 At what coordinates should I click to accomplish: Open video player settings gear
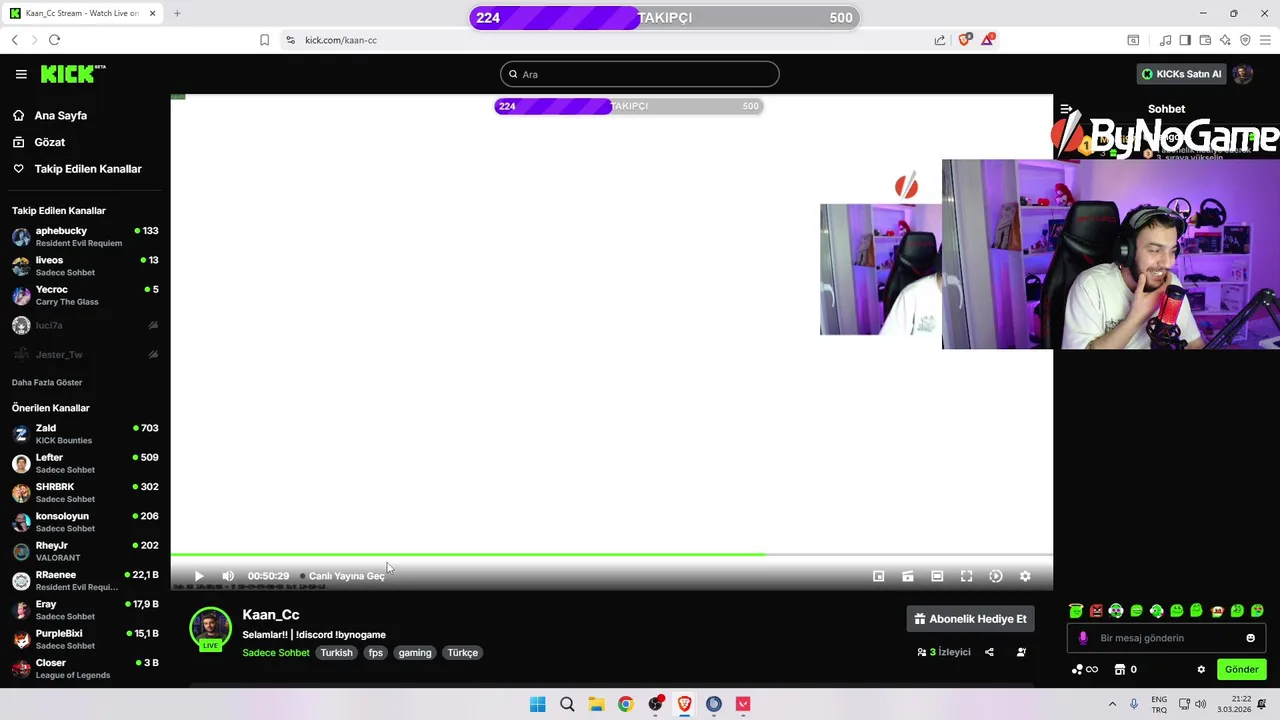(x=1025, y=576)
